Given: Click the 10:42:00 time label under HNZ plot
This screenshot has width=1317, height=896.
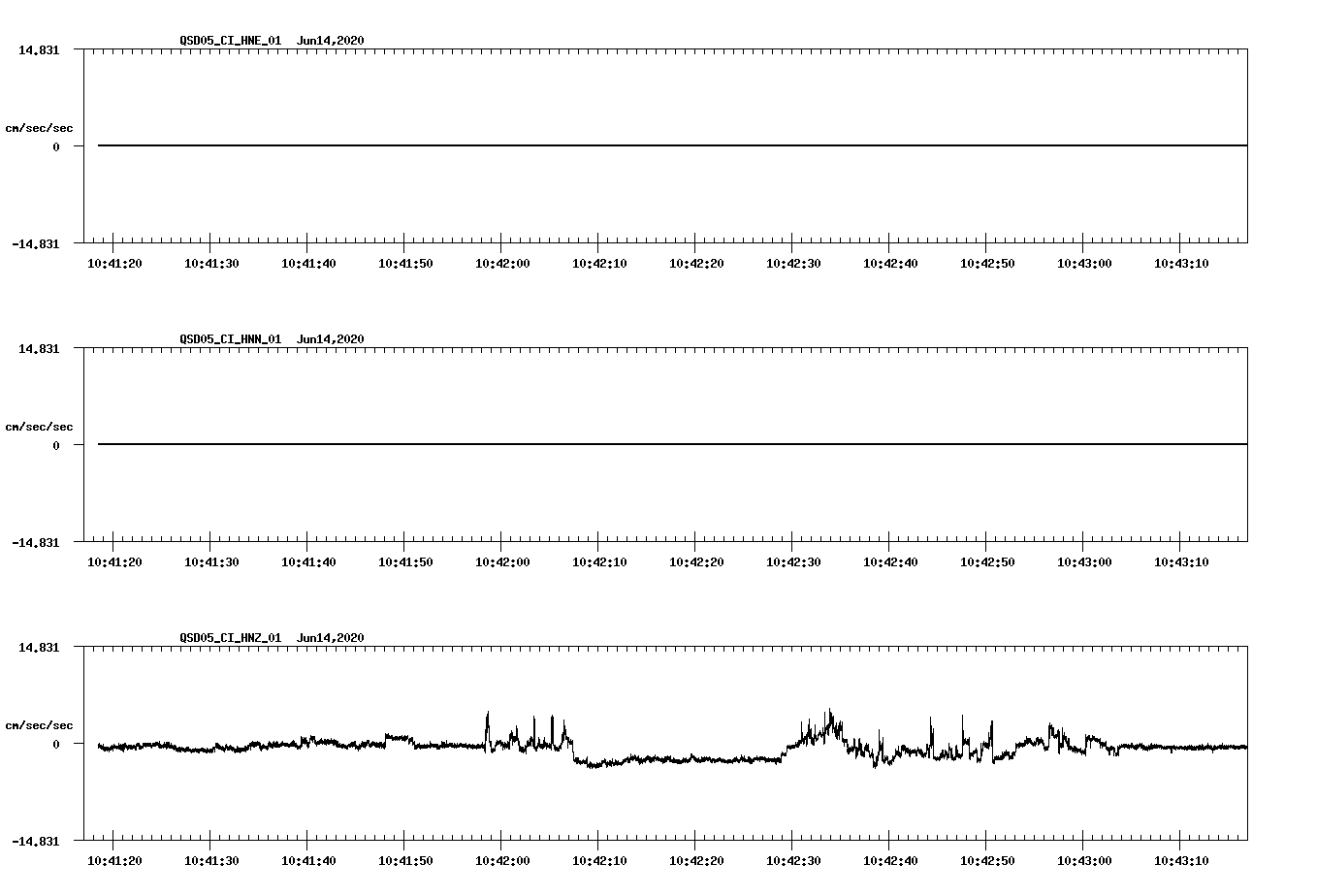Looking at the screenshot, I should 502,860.
